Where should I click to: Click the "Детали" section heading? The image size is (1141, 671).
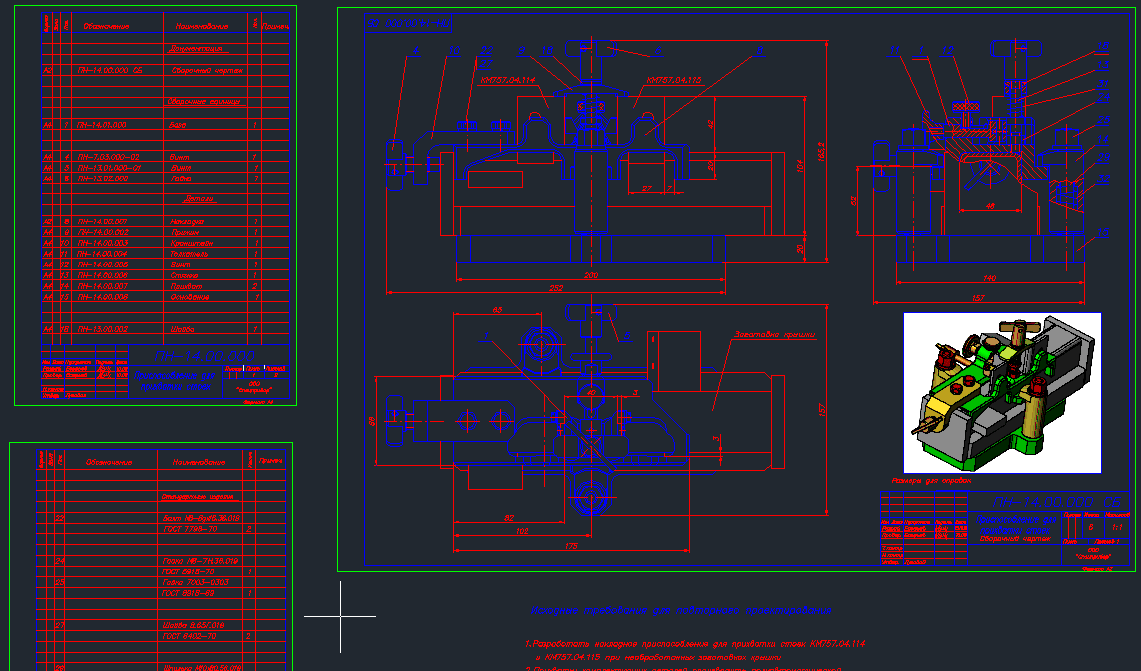199,198
